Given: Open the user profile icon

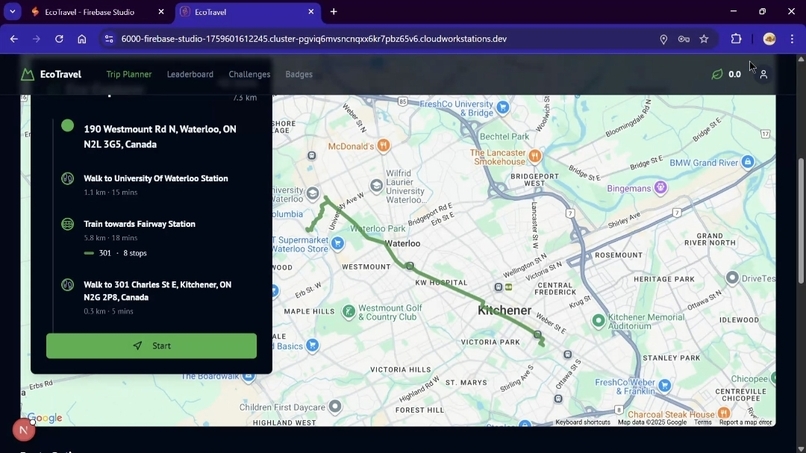Looking at the screenshot, I should 763,75.
